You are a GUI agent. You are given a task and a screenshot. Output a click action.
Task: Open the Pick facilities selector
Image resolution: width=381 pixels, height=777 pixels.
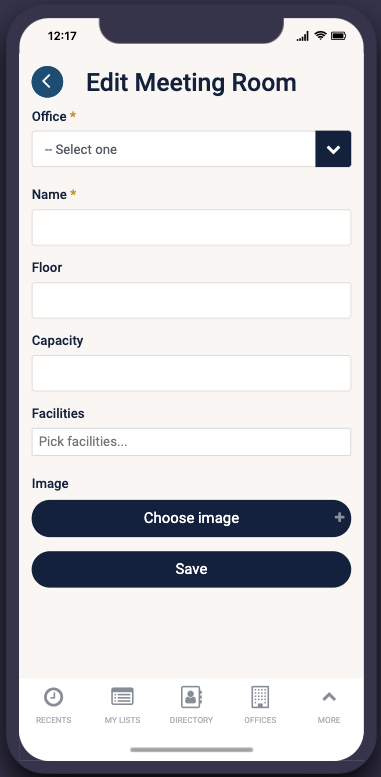click(x=191, y=442)
